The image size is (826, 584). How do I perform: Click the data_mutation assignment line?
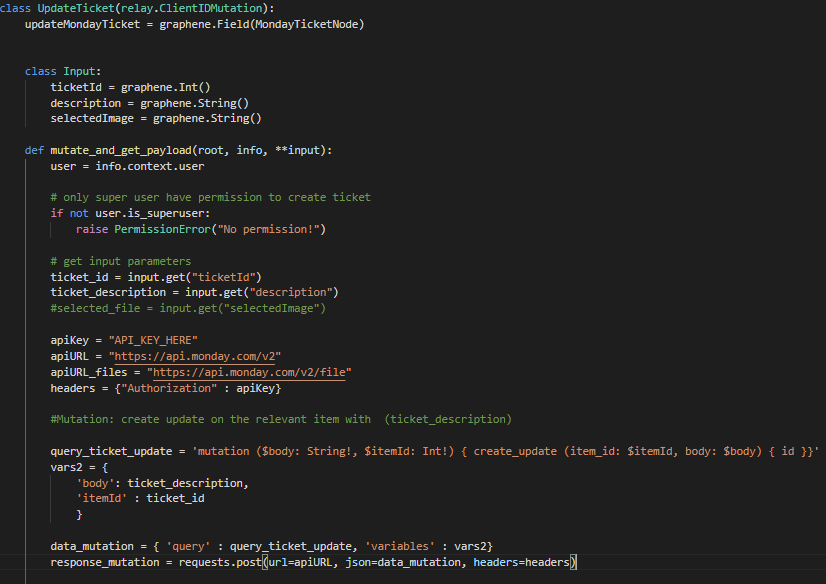[x=271, y=546]
